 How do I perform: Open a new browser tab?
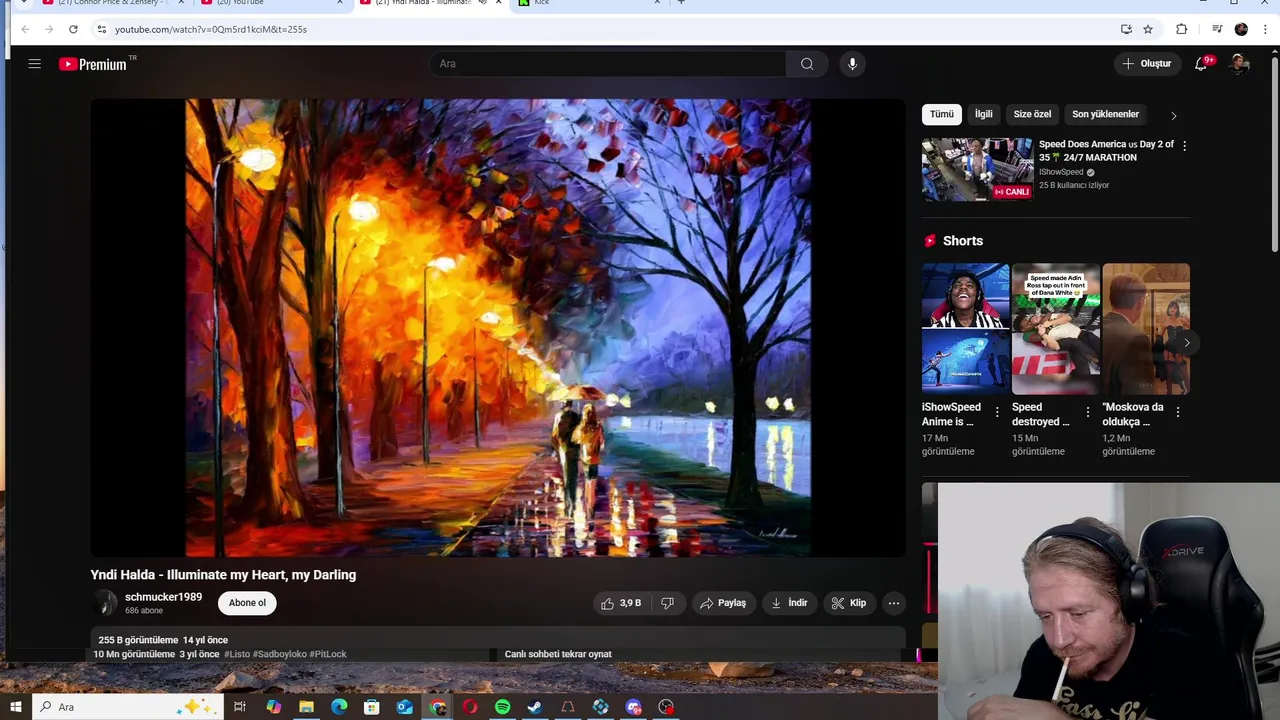(x=681, y=3)
